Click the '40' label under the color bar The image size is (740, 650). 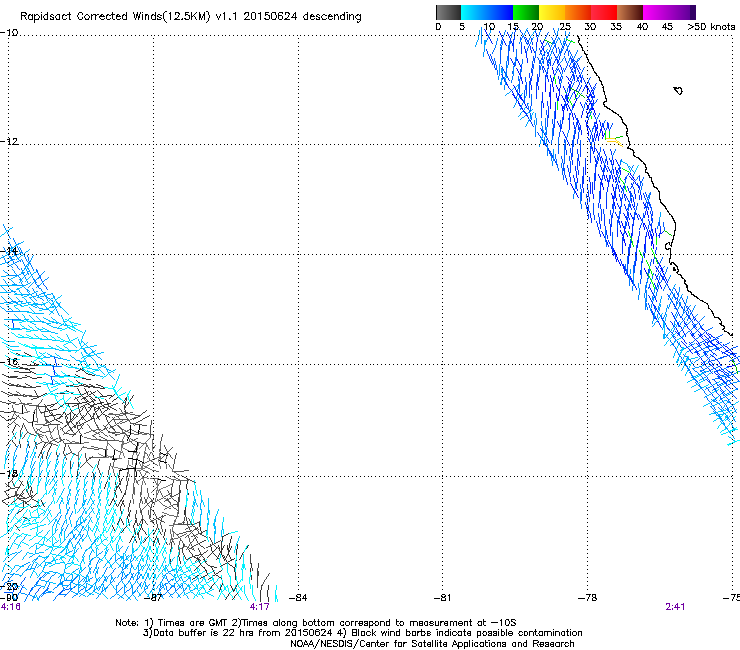(x=642, y=27)
